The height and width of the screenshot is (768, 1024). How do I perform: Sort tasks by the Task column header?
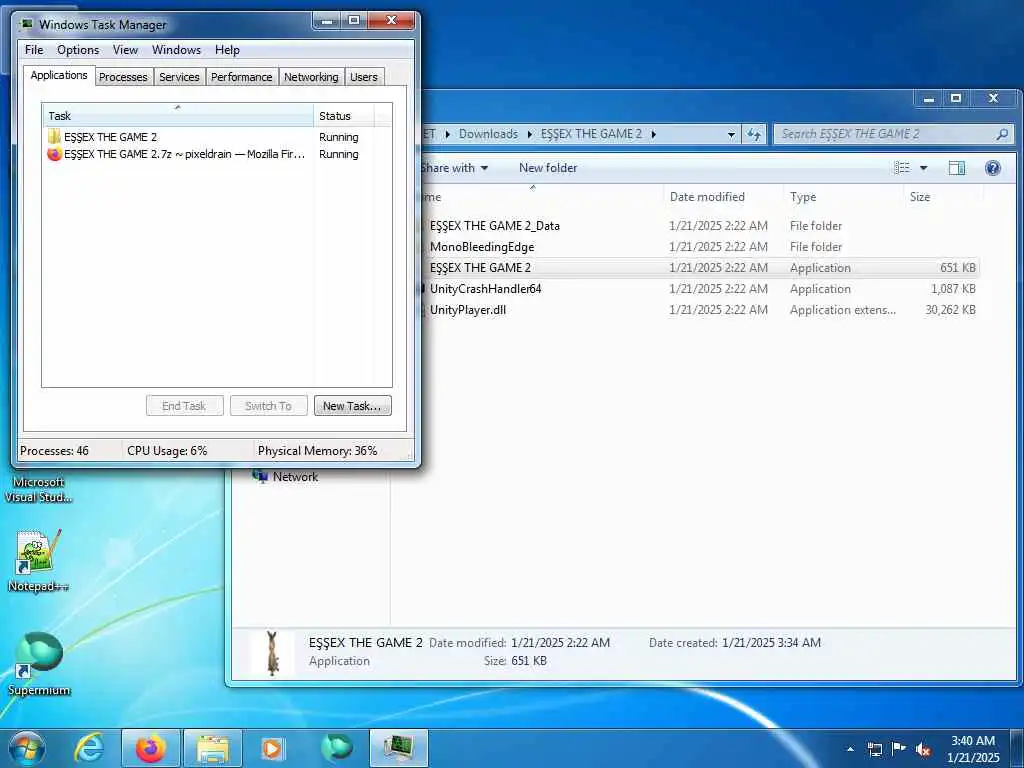(178, 116)
